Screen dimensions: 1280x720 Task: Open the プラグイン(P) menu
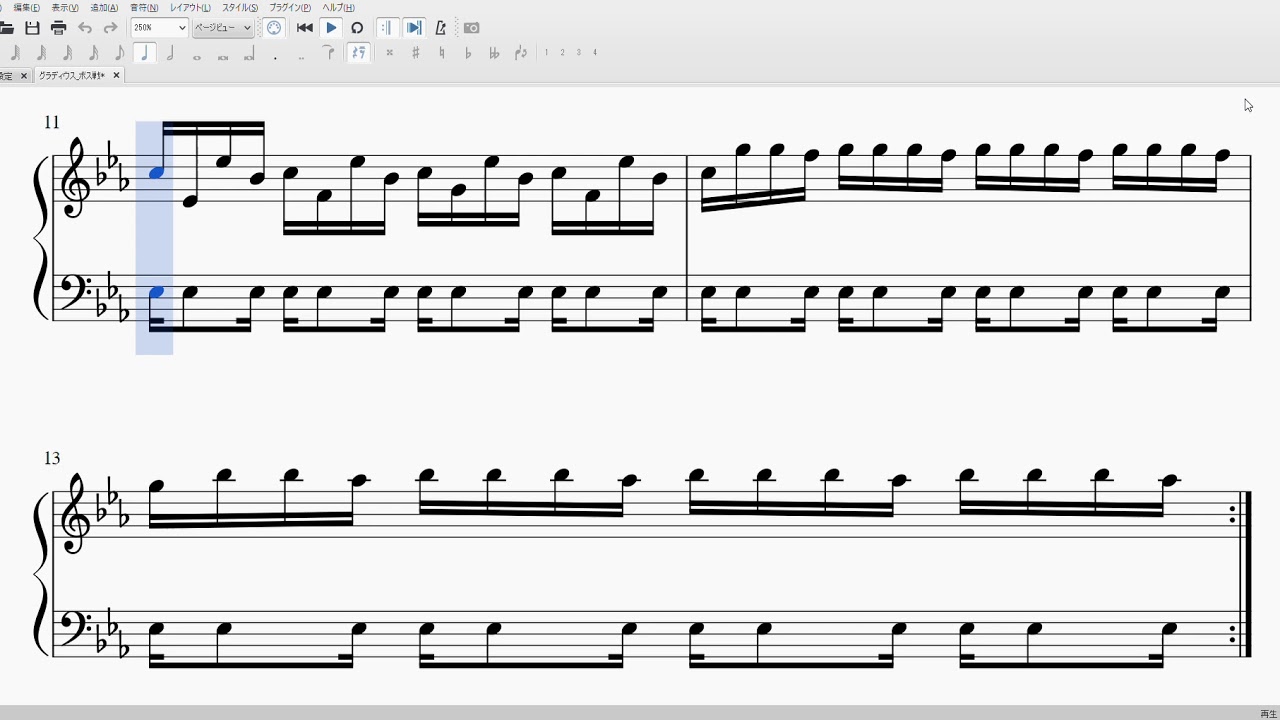click(290, 8)
